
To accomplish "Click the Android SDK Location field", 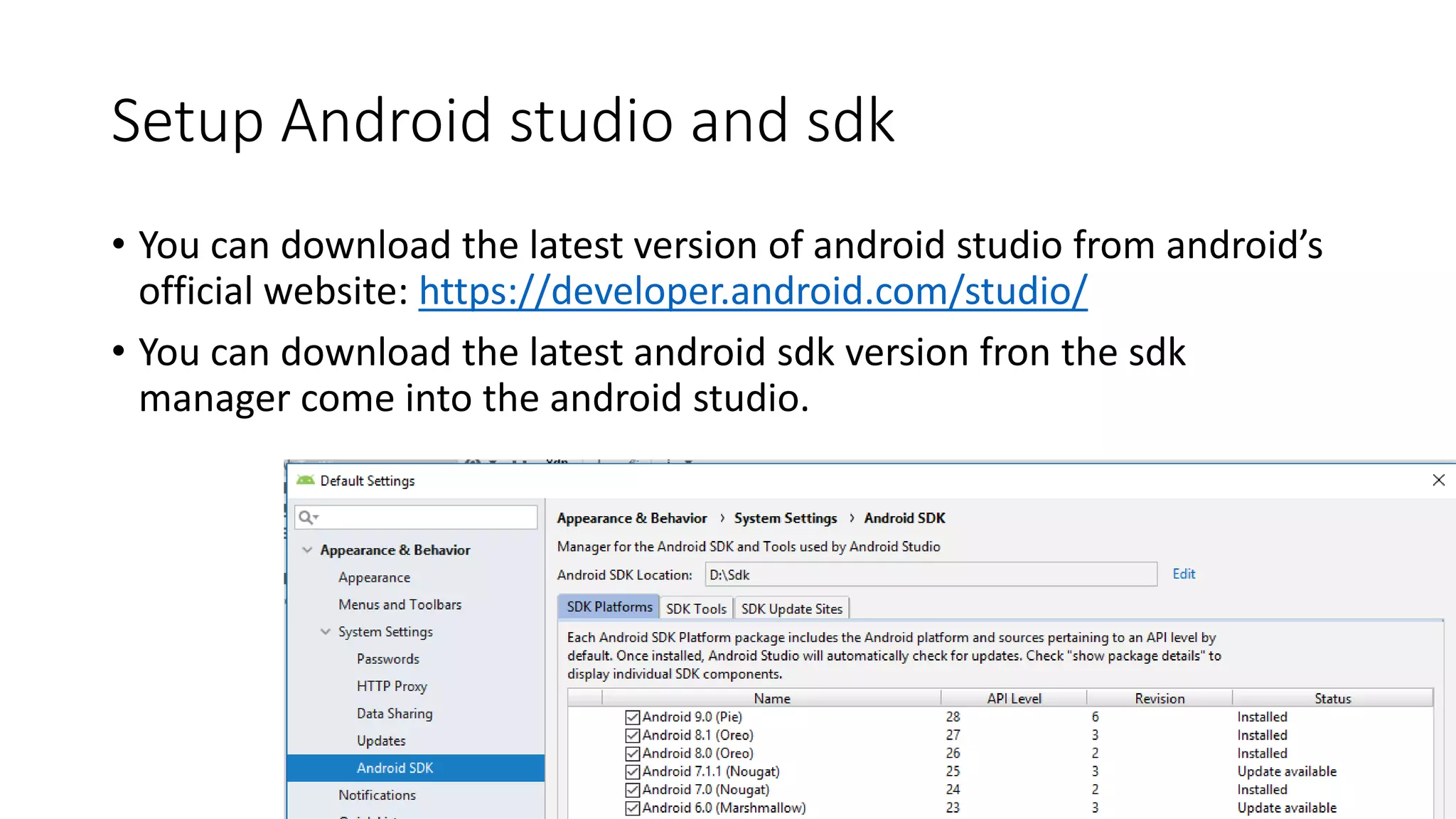I will 930,575.
